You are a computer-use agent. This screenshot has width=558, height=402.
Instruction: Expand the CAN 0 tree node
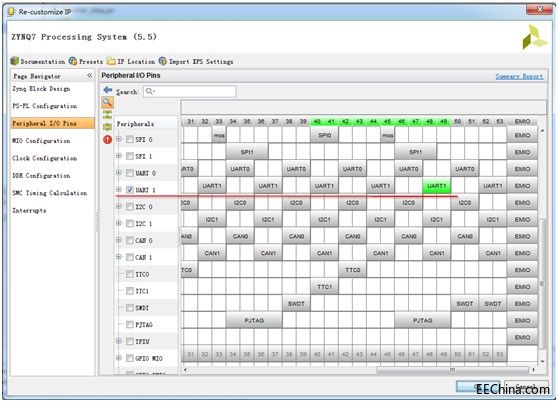point(119,240)
